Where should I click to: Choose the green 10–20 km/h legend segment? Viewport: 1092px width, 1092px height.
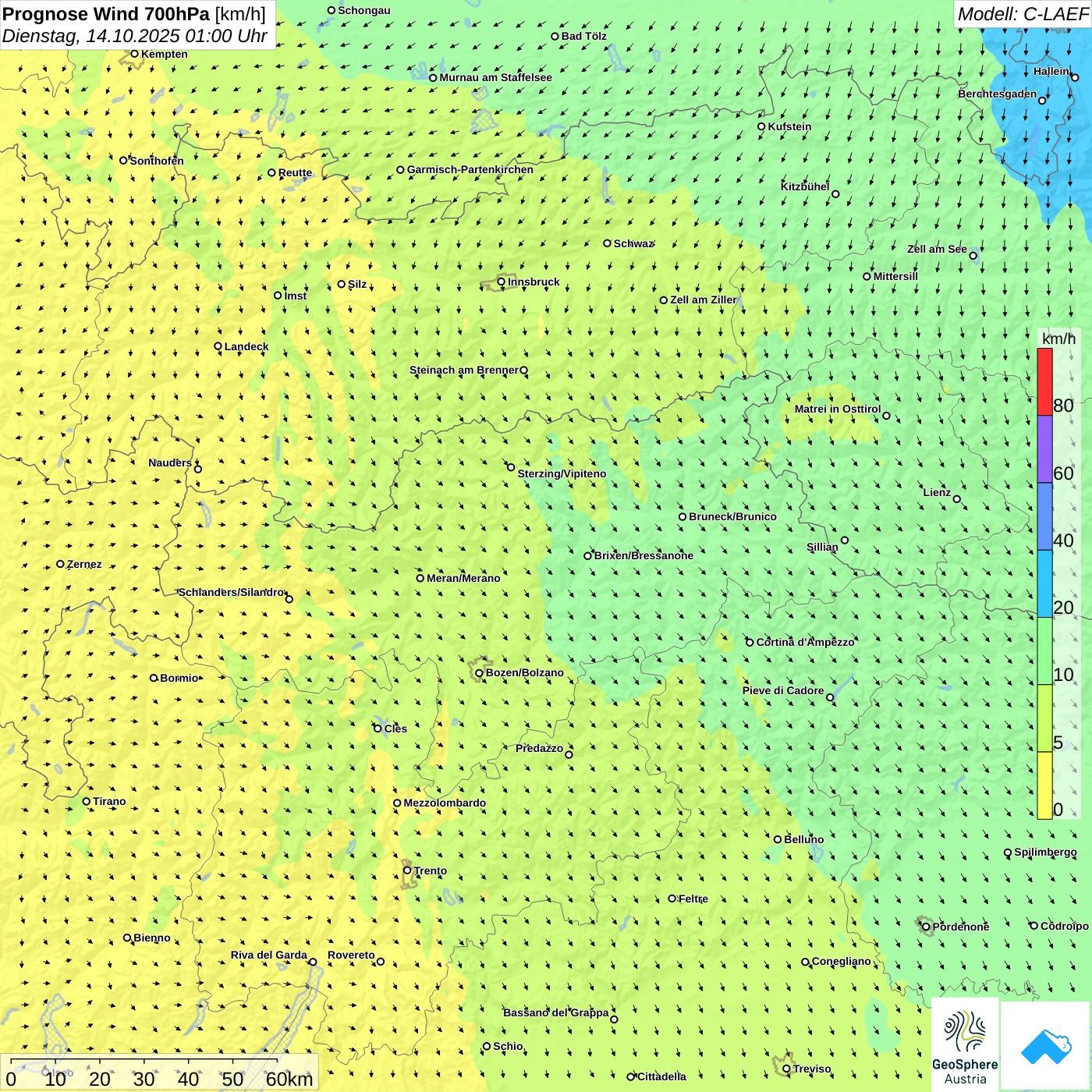tap(1044, 651)
